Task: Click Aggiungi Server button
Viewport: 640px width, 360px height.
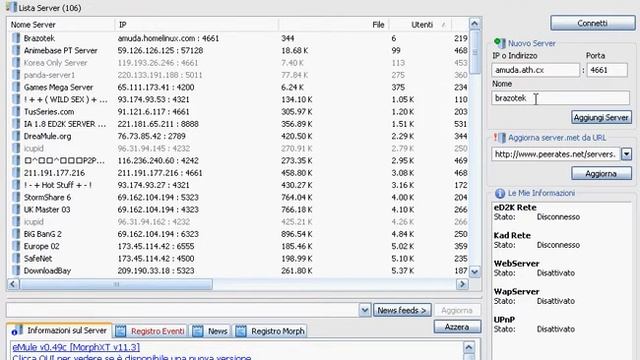Action: pos(601,118)
